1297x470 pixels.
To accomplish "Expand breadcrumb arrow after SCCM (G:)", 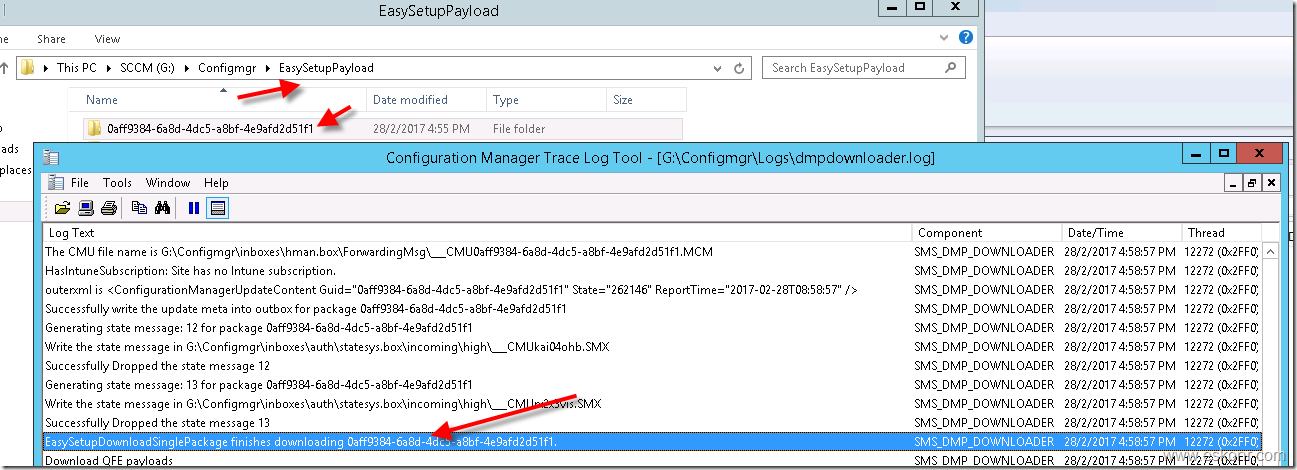I will coord(189,68).
